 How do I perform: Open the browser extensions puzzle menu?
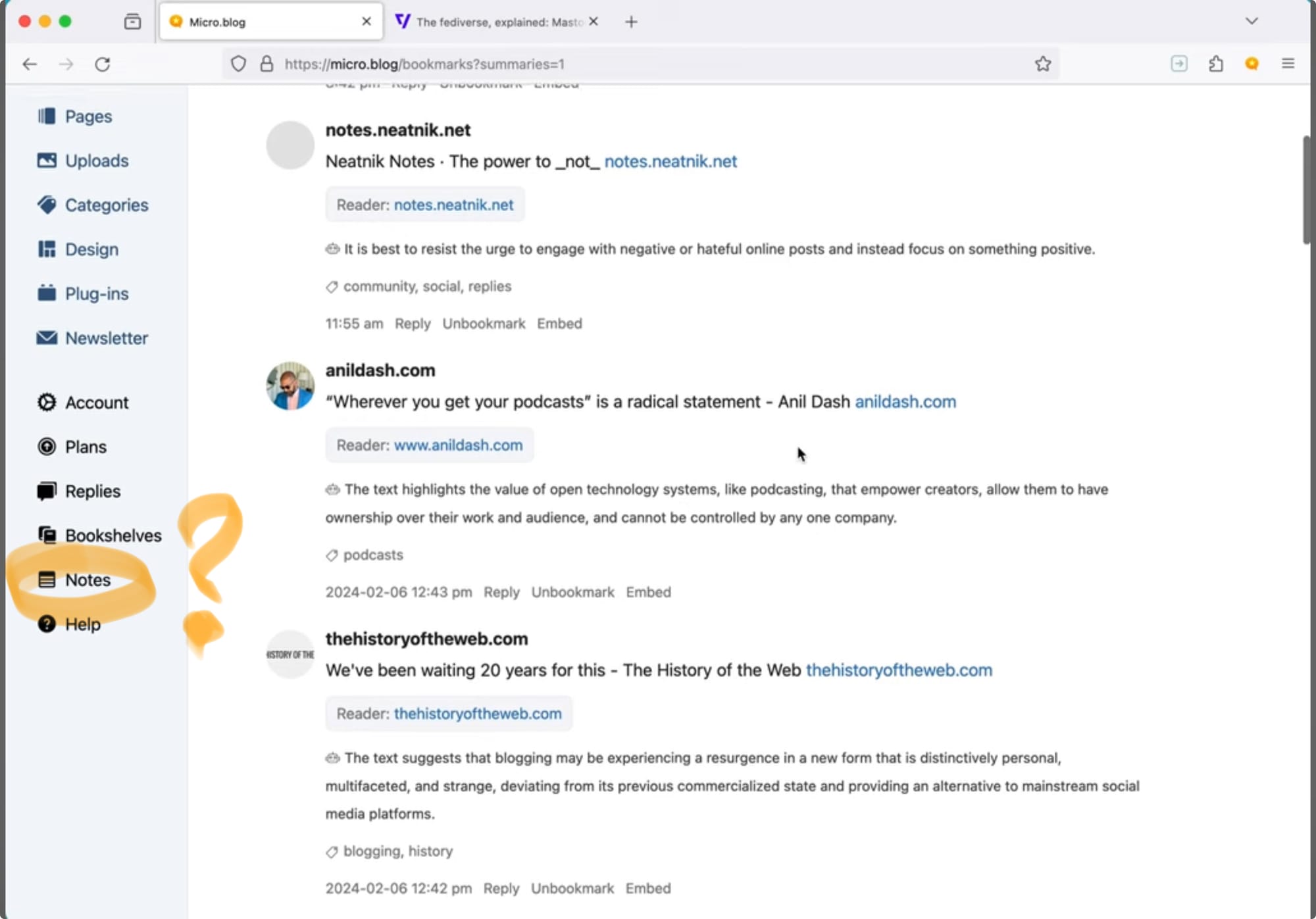(x=1215, y=64)
